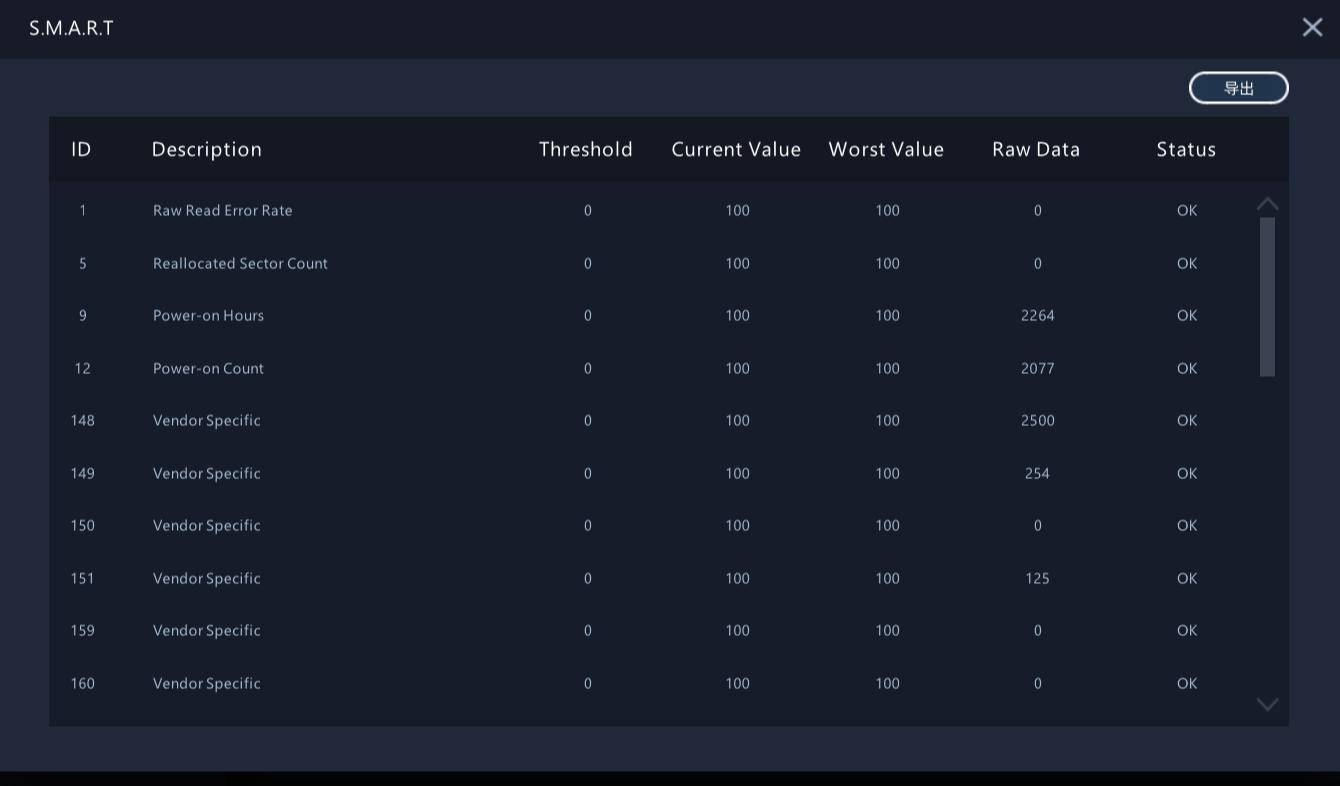The height and width of the screenshot is (786, 1340).
Task: Click the ID cell 160
Action: coord(82,683)
